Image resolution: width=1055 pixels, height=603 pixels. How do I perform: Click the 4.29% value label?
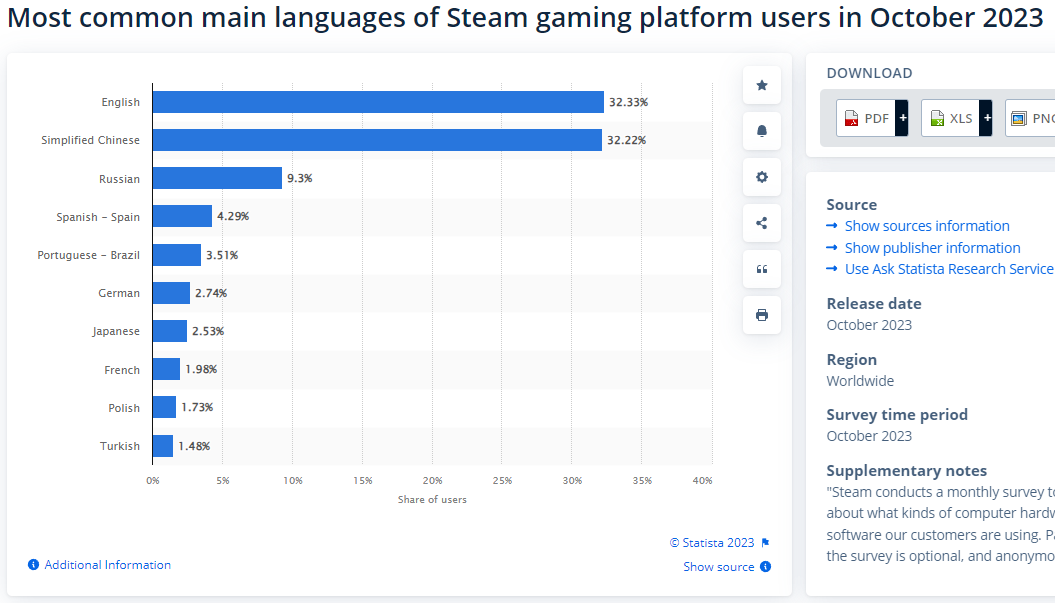(233, 216)
